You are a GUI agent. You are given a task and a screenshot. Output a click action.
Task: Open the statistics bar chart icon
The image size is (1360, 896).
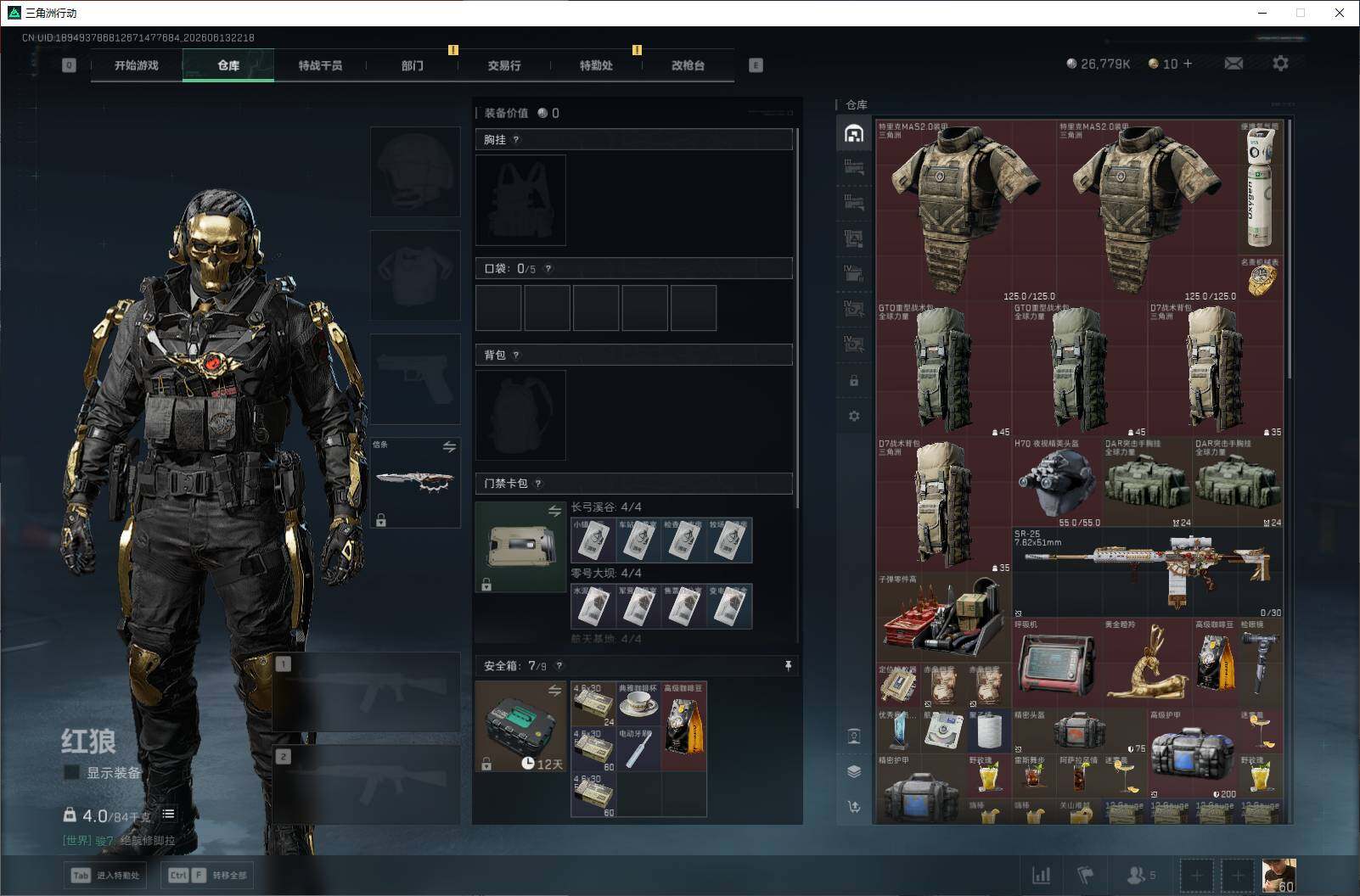pyautogui.click(x=1041, y=875)
